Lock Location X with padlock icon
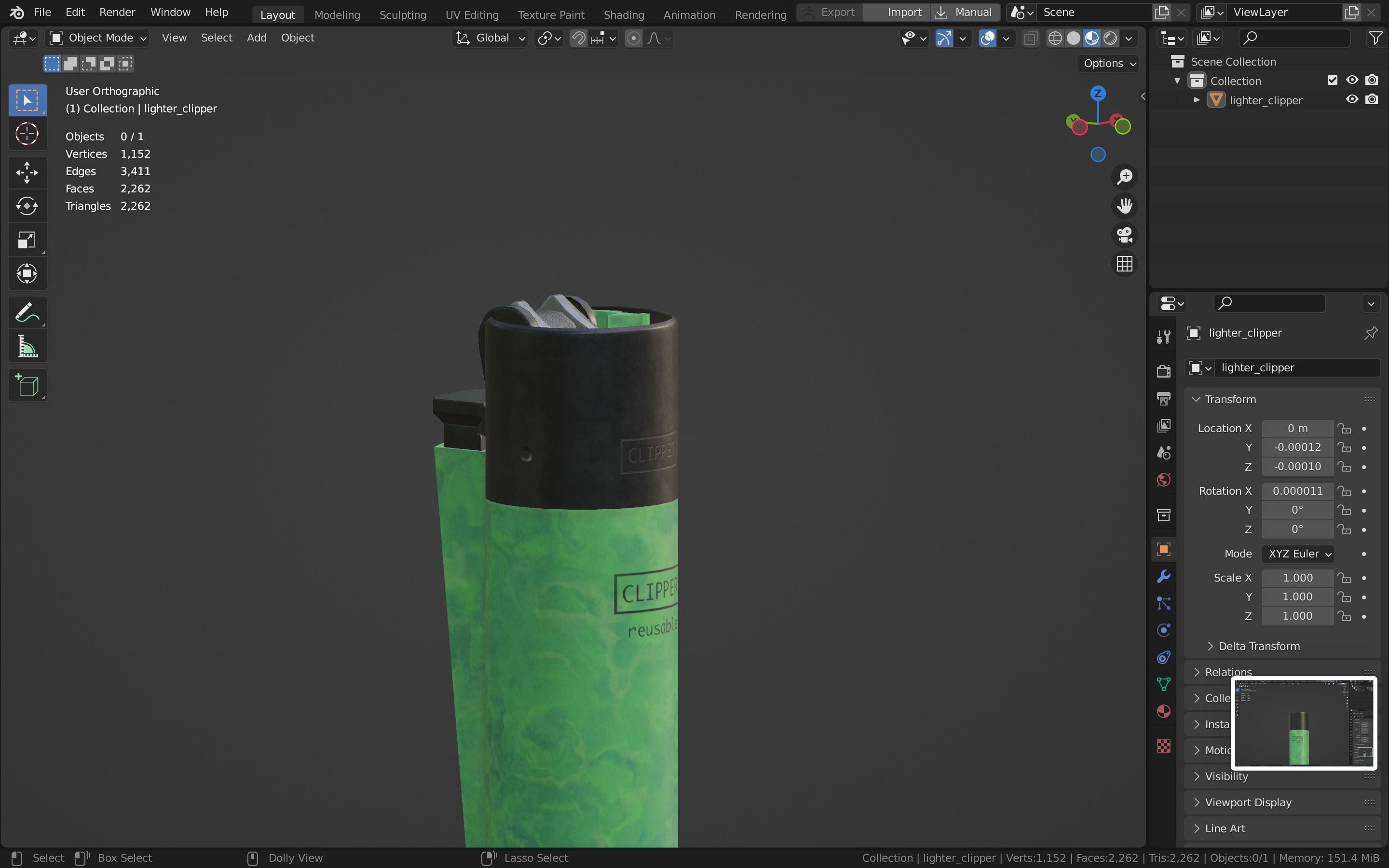This screenshot has height=868, width=1389. coord(1344,429)
